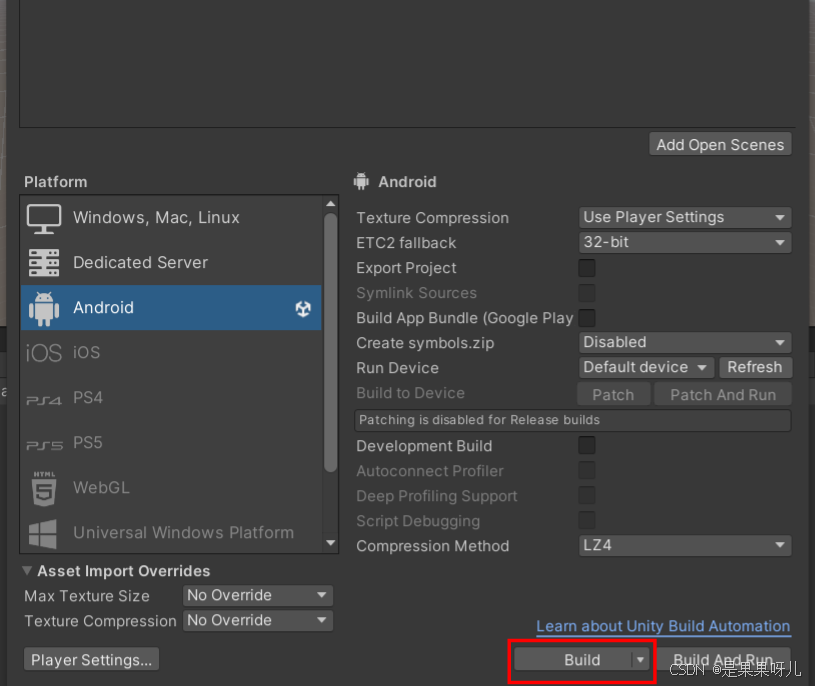
Task: Enable the Export Project checkbox
Action: tap(587, 268)
